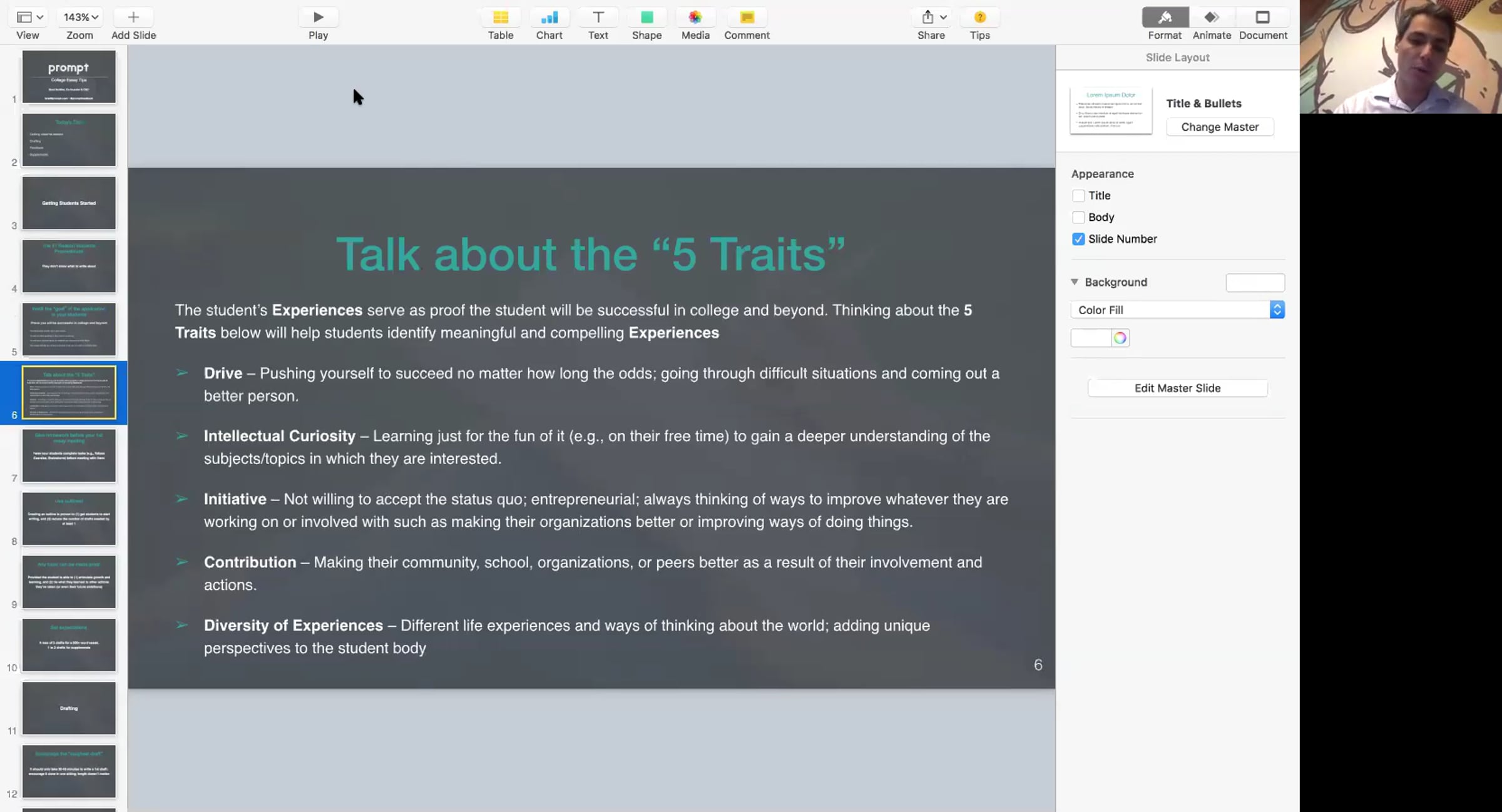Open the 143% Zoom dropdown
Screen dimensions: 1502x812
(81, 18)
